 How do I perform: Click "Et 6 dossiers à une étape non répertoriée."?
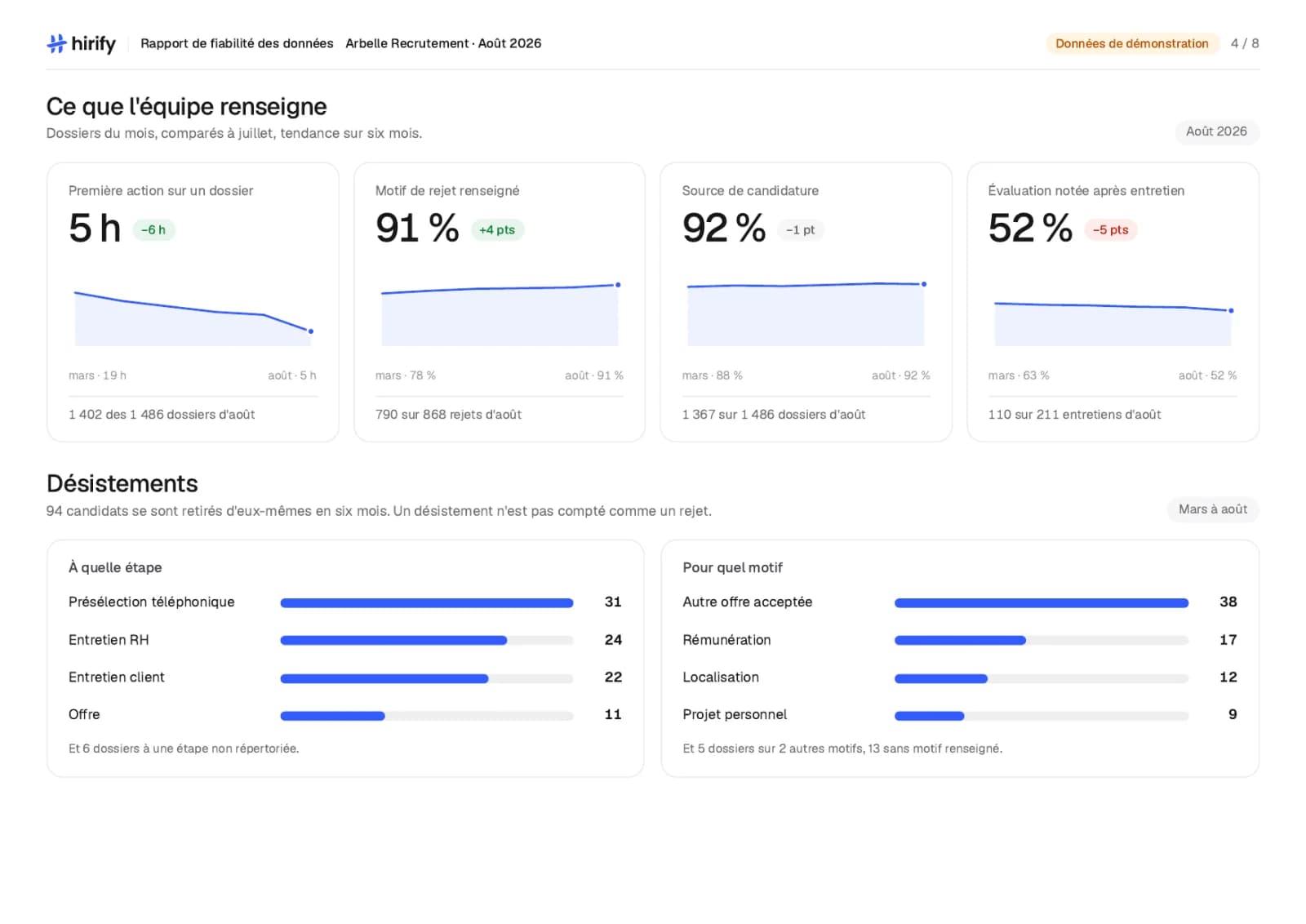point(184,749)
